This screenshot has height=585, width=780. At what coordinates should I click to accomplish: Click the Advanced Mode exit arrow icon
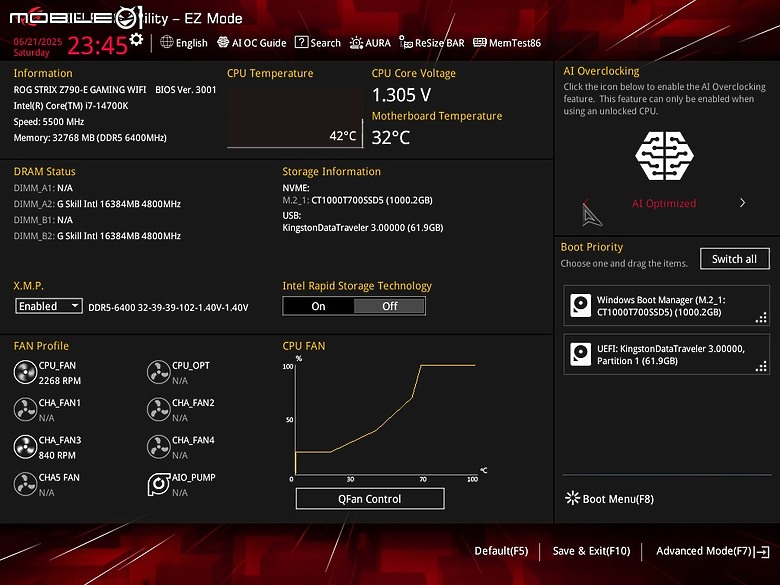[x=762, y=551]
